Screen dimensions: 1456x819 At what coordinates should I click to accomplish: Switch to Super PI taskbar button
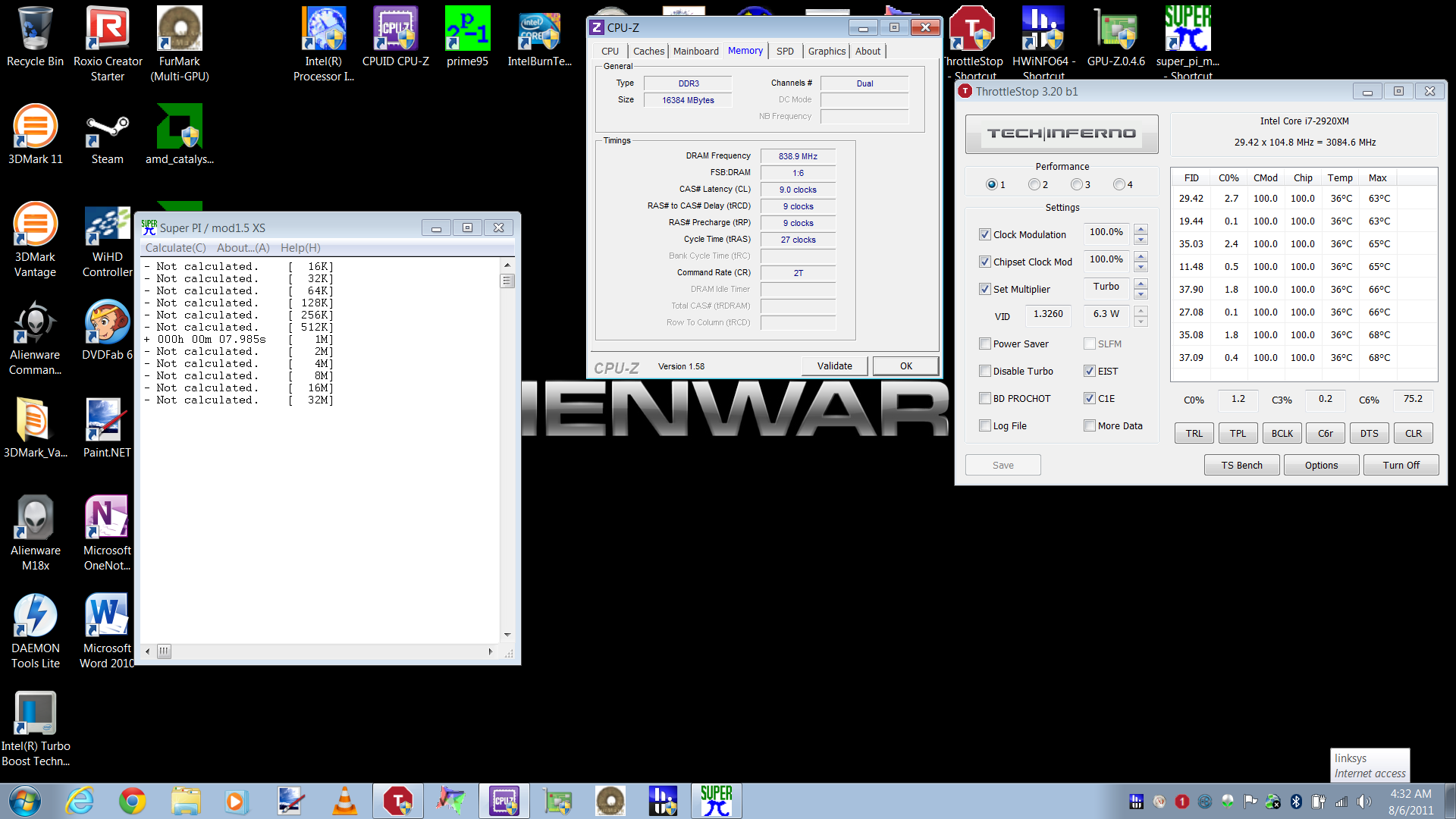click(716, 801)
